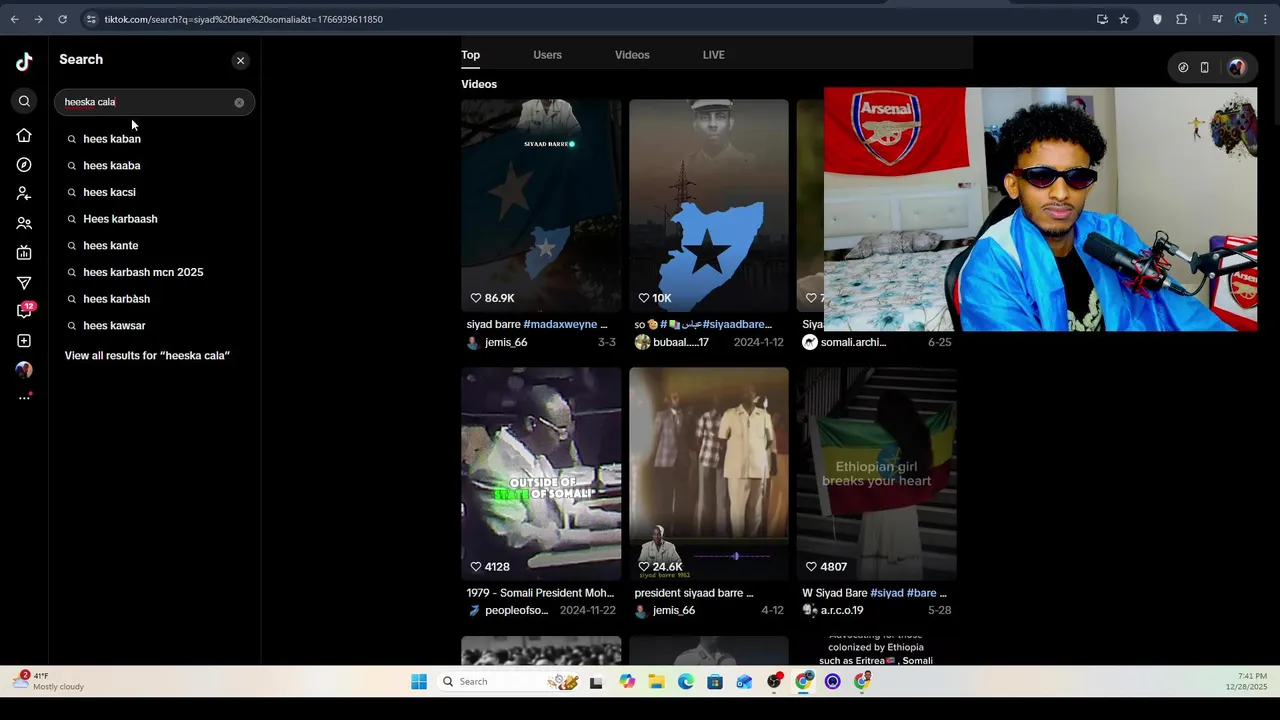Open Activity inbox with 12 badge

[24, 311]
